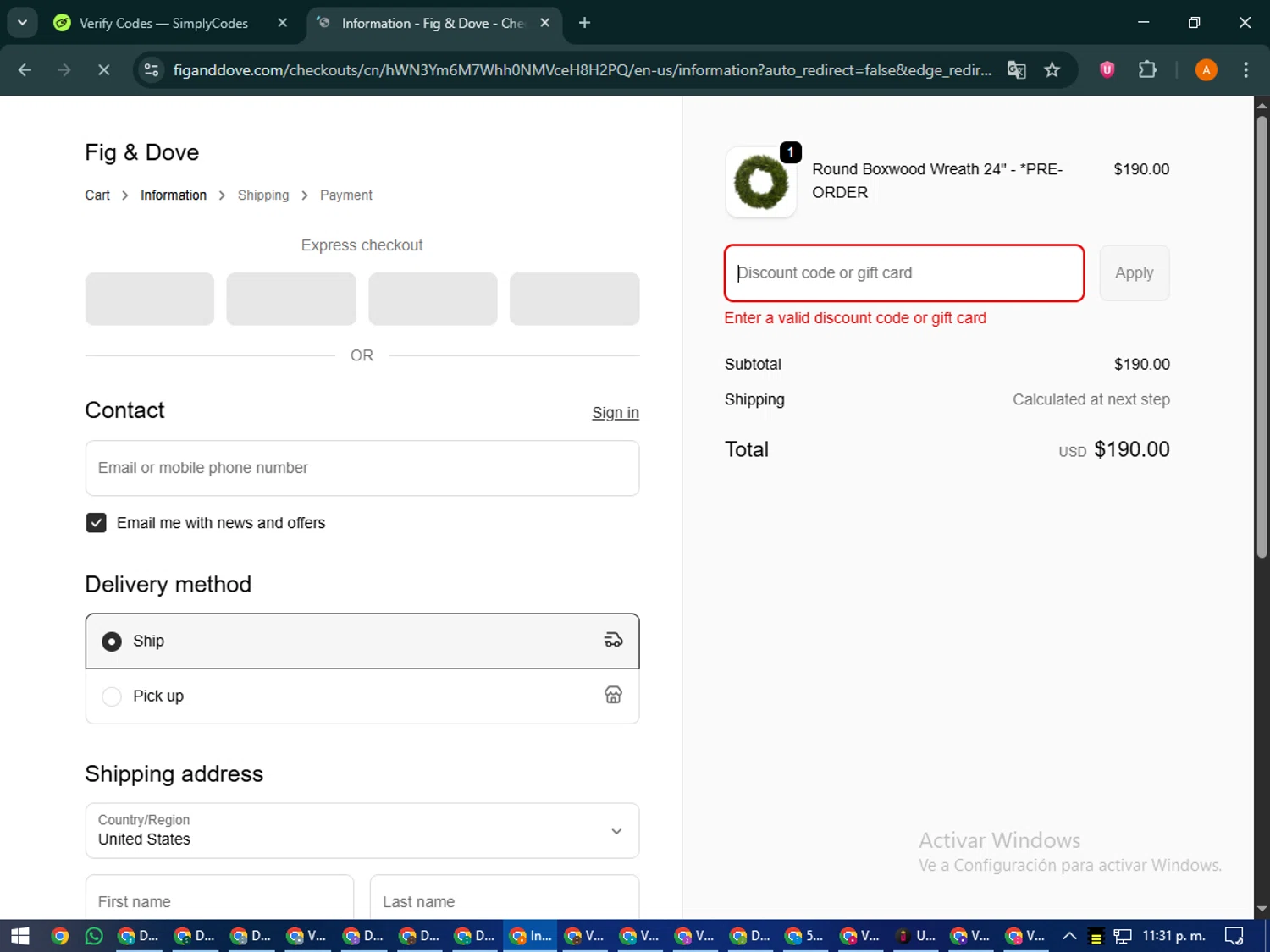
Task: Open the network tray icon
Action: pyautogui.click(x=1123, y=936)
